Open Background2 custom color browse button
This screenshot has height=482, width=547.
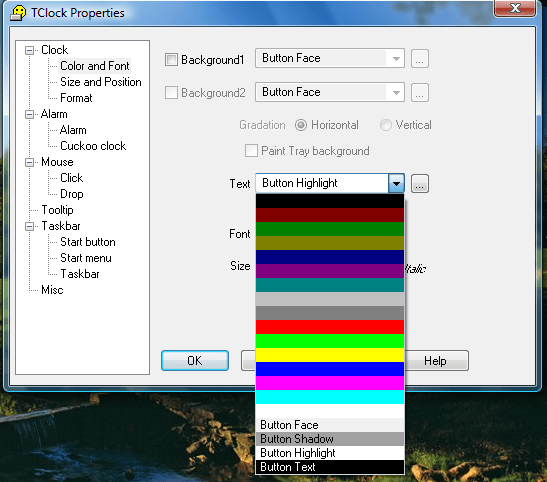pyautogui.click(x=420, y=92)
